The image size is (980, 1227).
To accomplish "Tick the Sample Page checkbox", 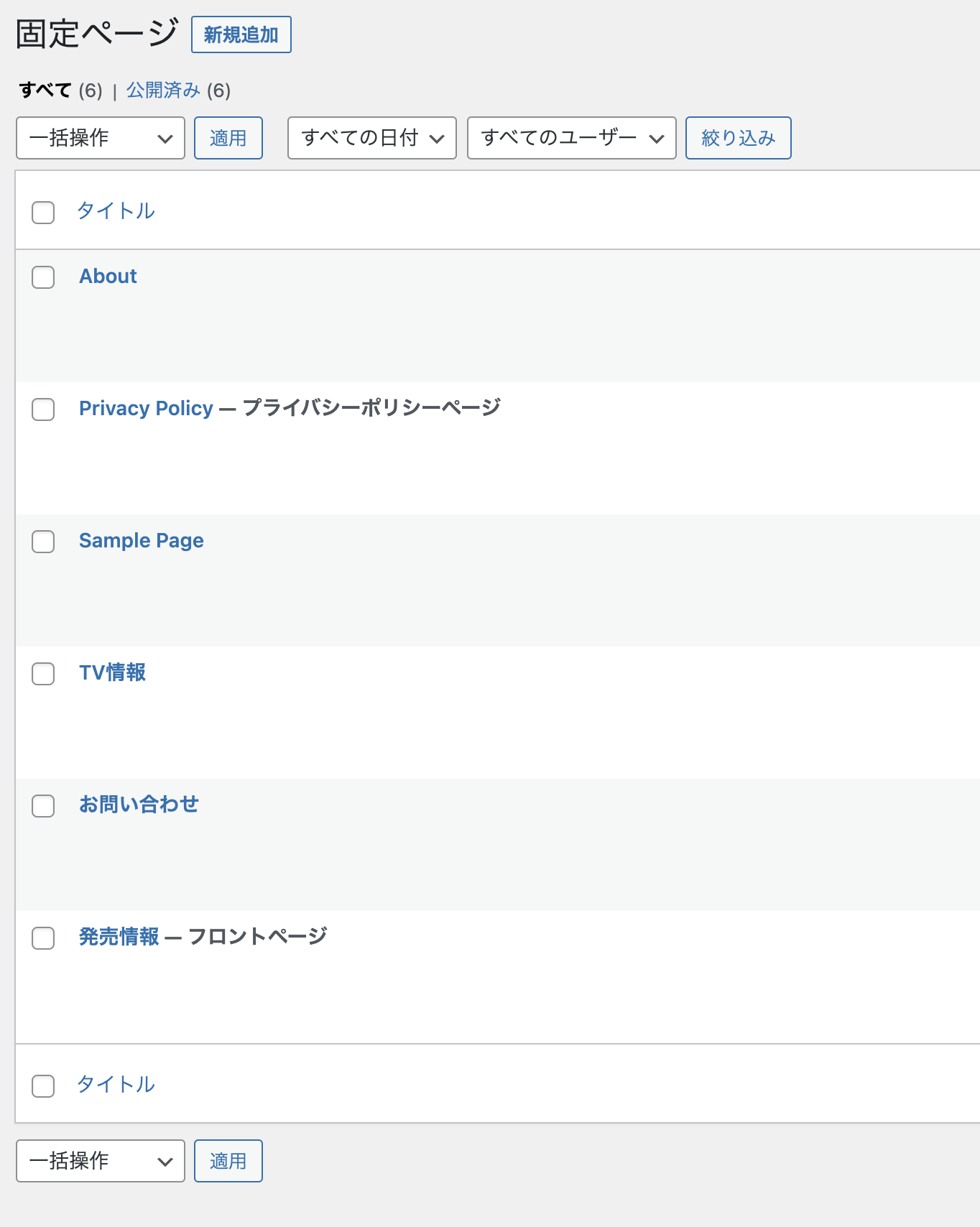I will 43,542.
